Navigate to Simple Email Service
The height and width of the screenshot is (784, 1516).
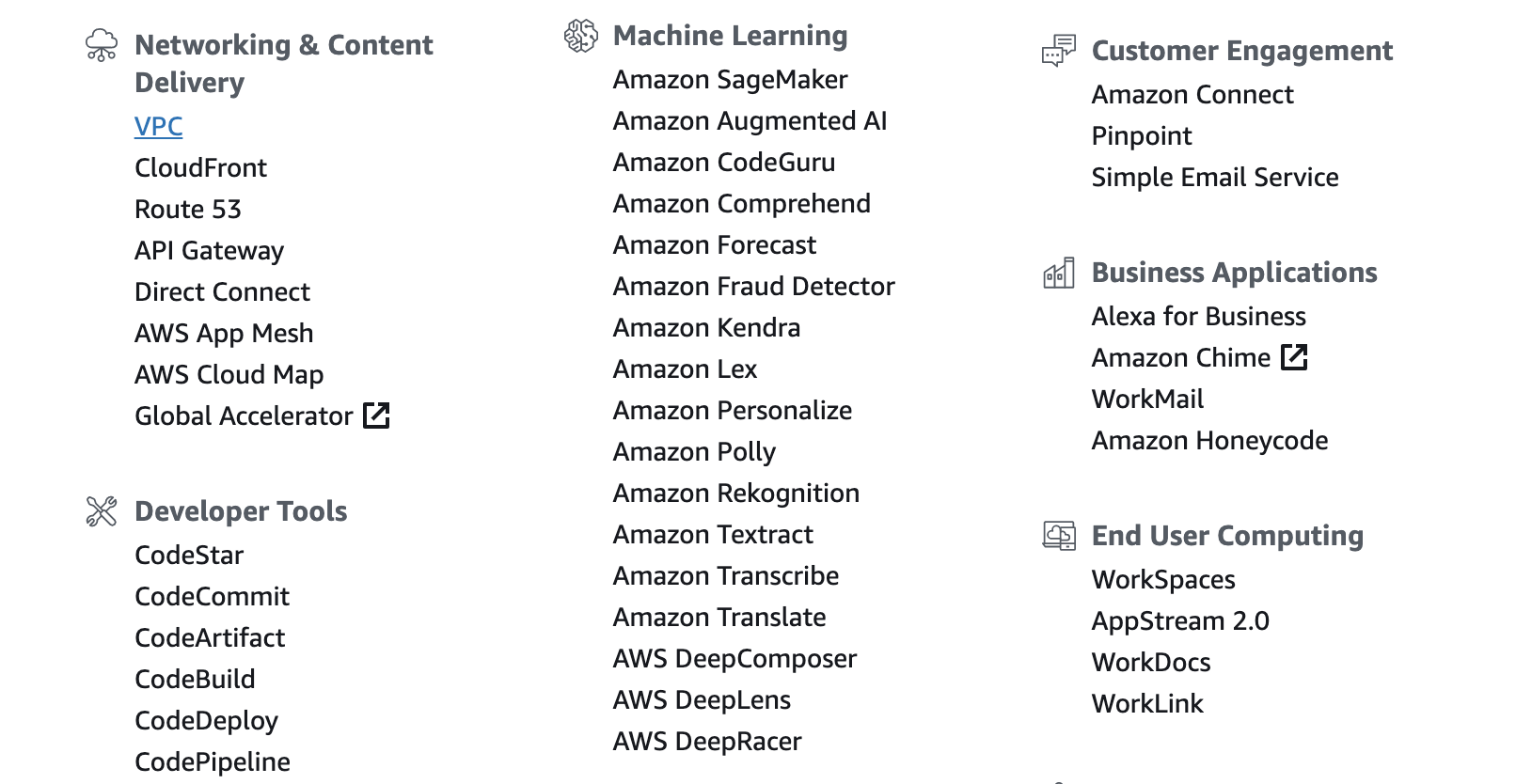[1214, 178]
